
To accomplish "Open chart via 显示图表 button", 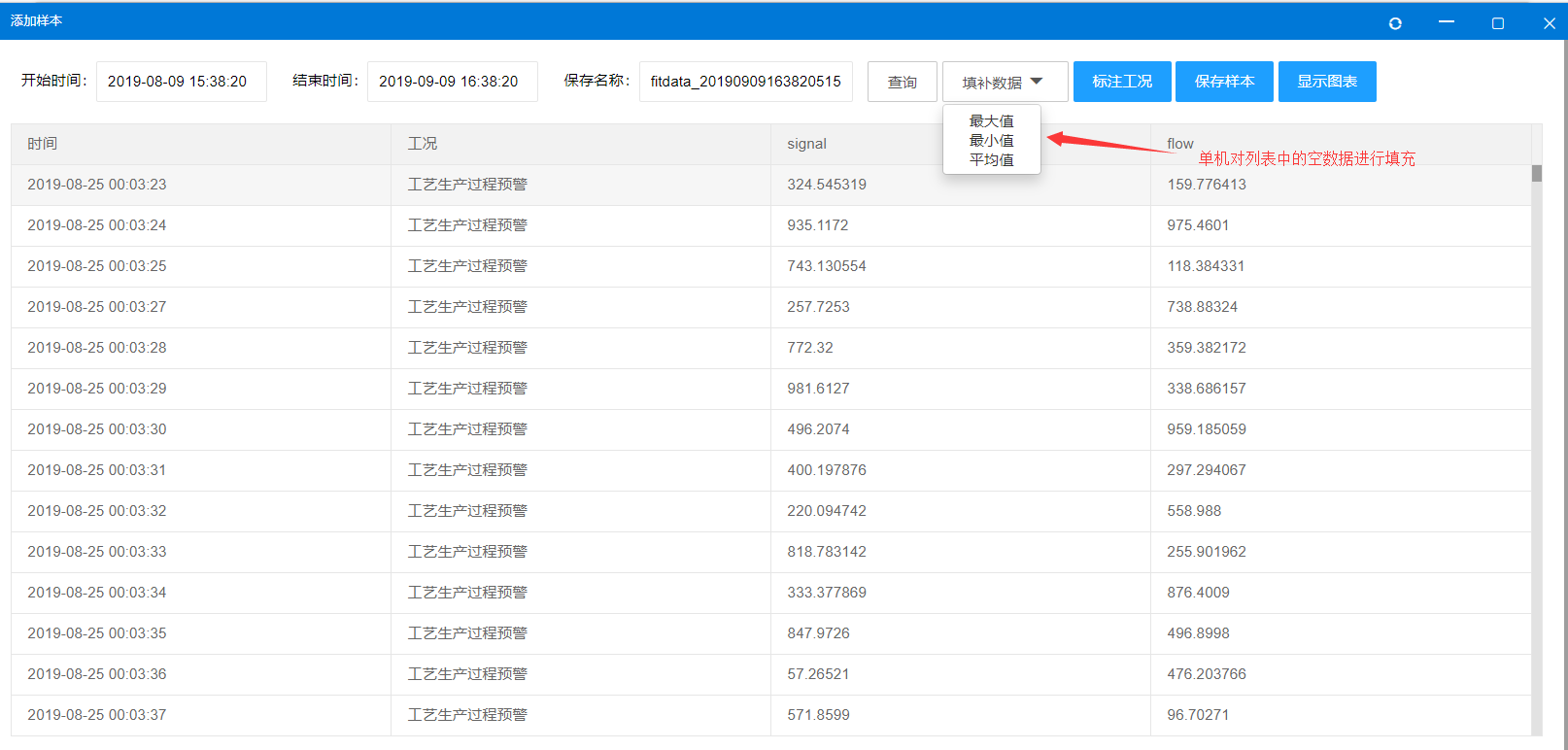I will pos(1327,82).
